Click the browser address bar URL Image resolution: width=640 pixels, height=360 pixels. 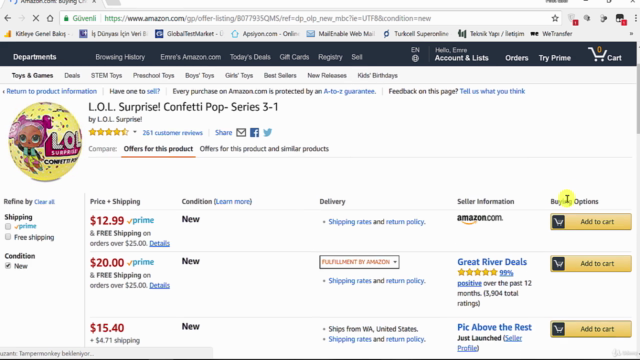click(x=267, y=18)
